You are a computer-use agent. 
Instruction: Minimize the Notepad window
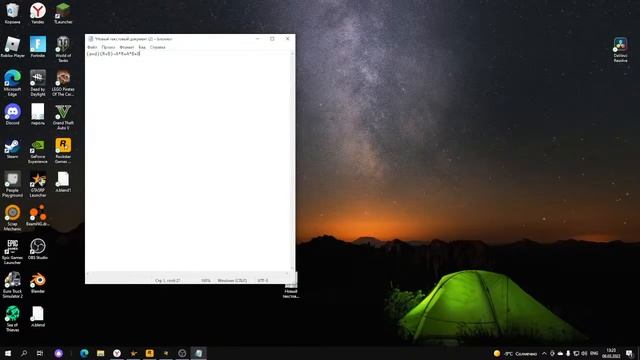point(258,39)
